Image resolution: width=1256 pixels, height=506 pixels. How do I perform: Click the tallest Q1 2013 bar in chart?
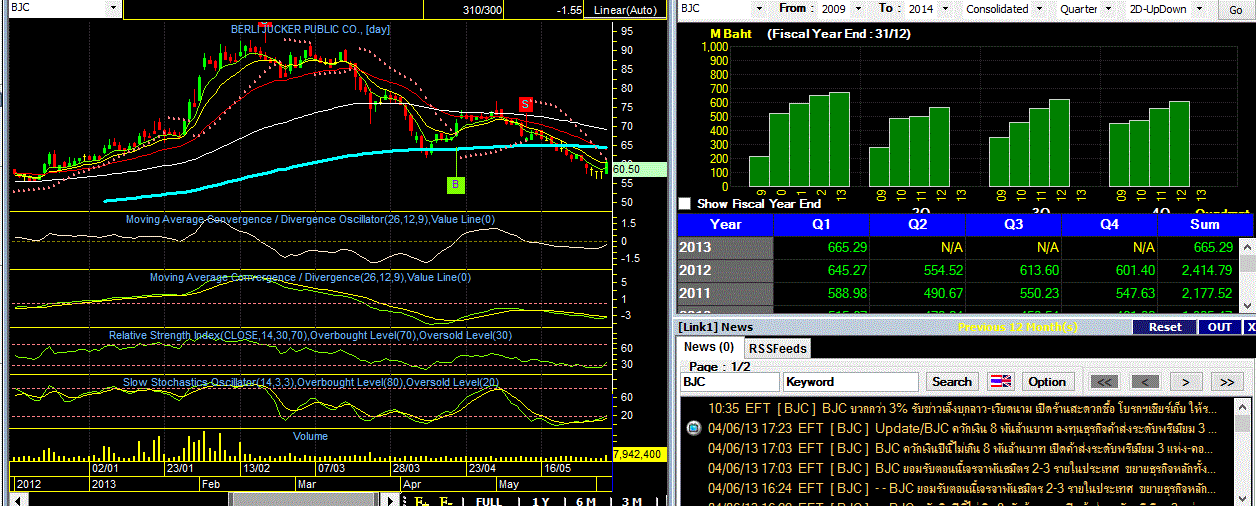point(839,140)
